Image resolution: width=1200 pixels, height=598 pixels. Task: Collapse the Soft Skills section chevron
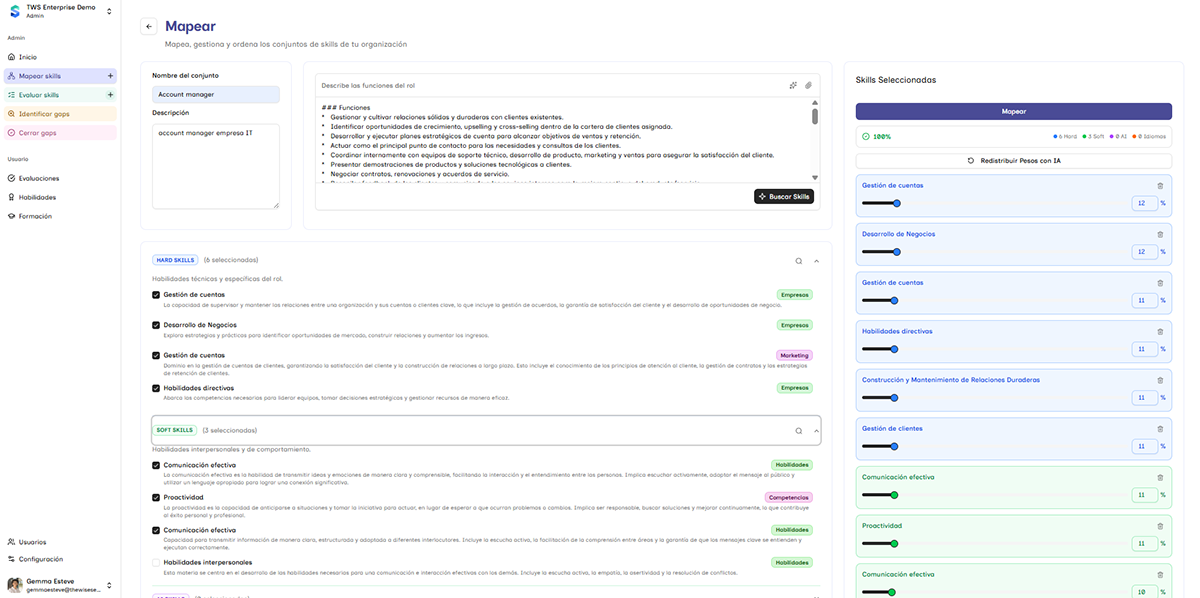(x=817, y=431)
